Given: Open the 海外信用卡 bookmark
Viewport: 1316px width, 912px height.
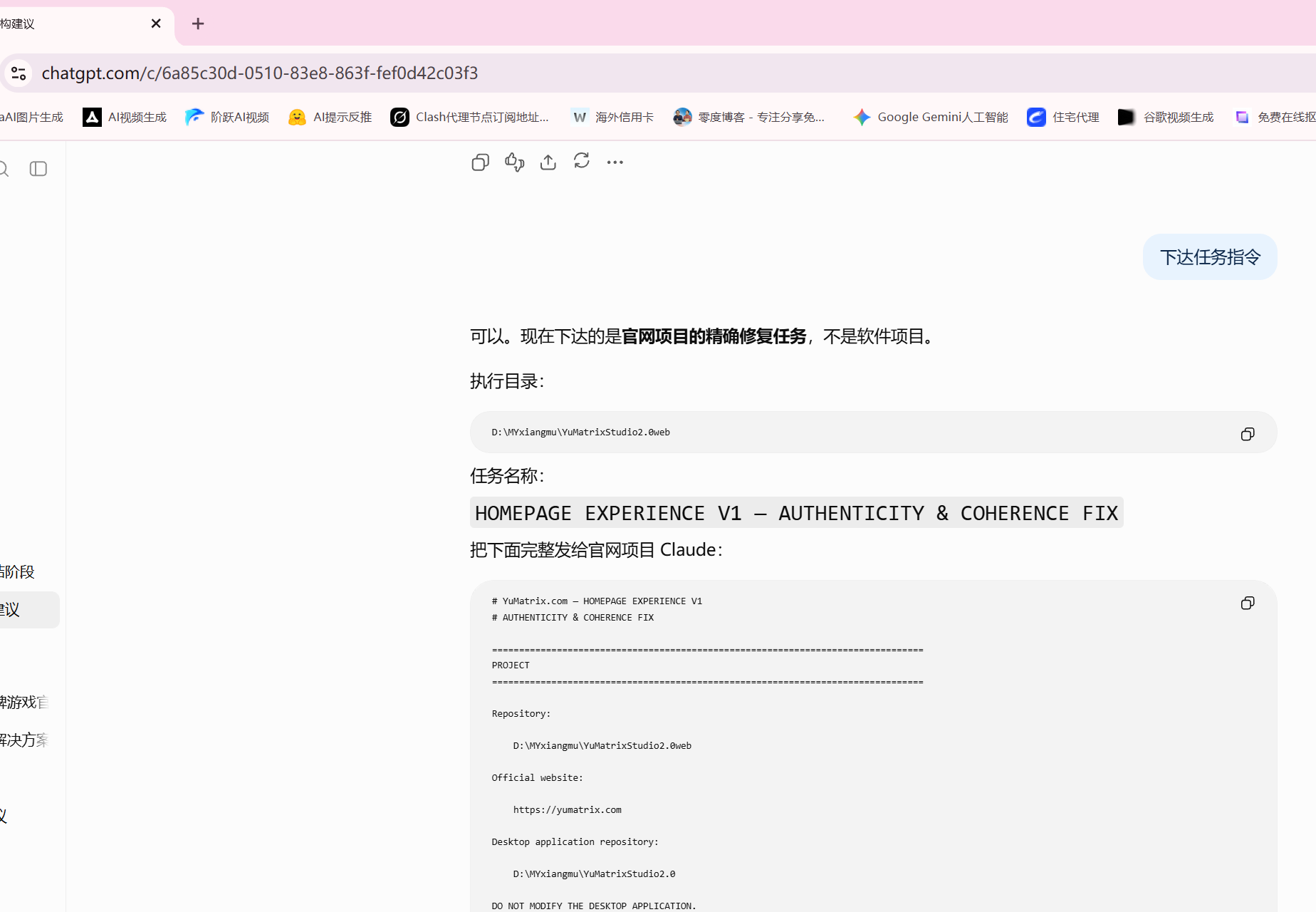Looking at the screenshot, I should pyautogui.click(x=612, y=117).
